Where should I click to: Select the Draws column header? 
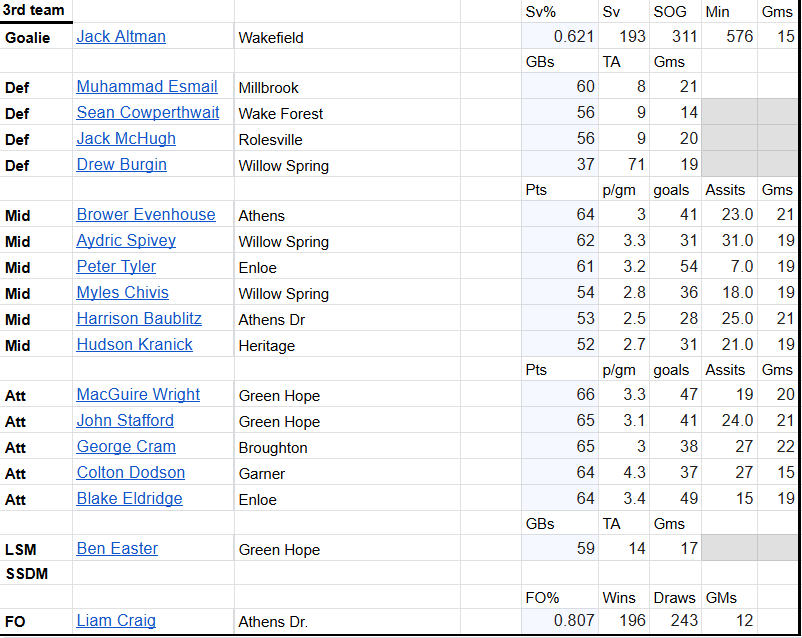coord(675,597)
